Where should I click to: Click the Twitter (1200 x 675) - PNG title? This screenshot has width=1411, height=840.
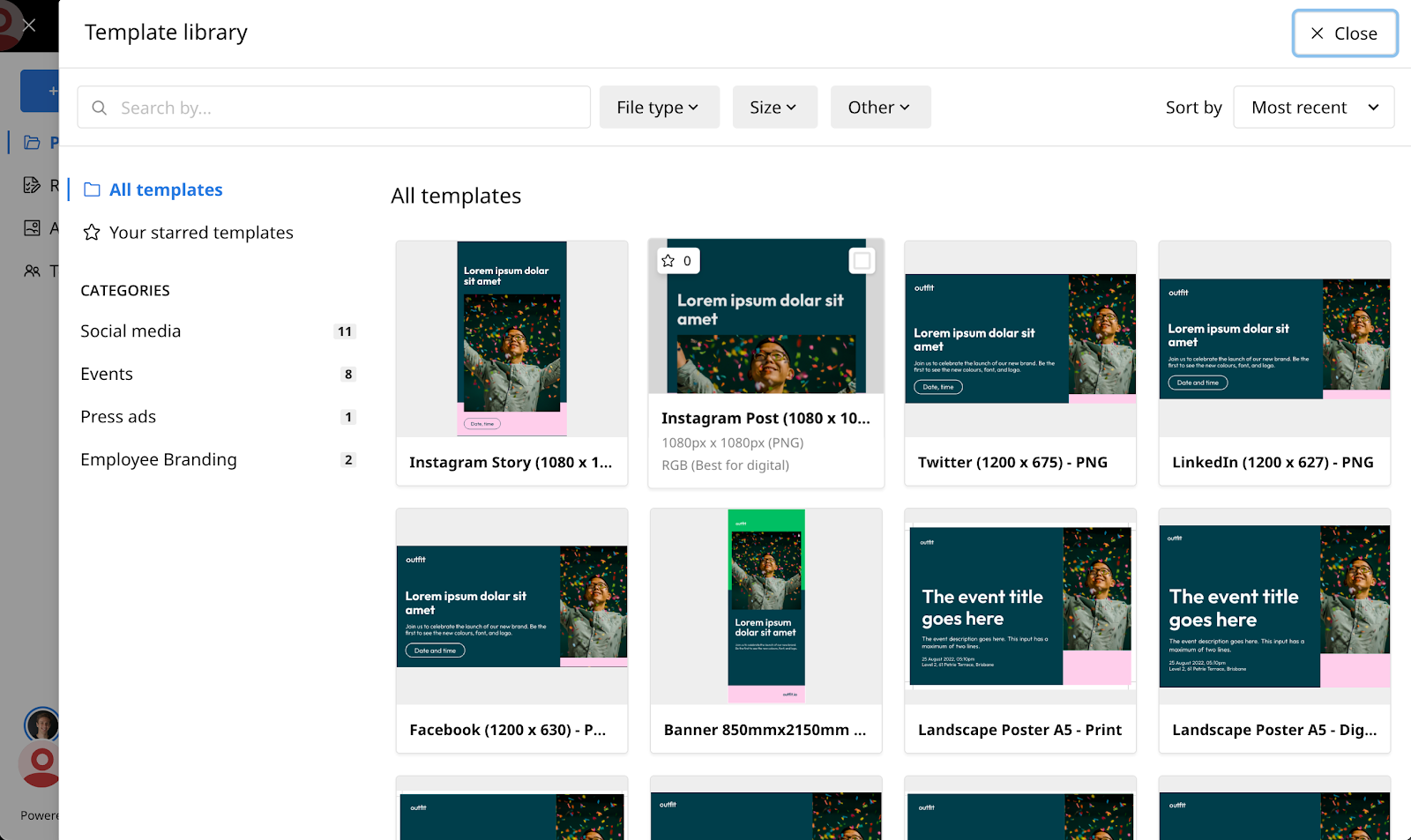[x=1012, y=463]
